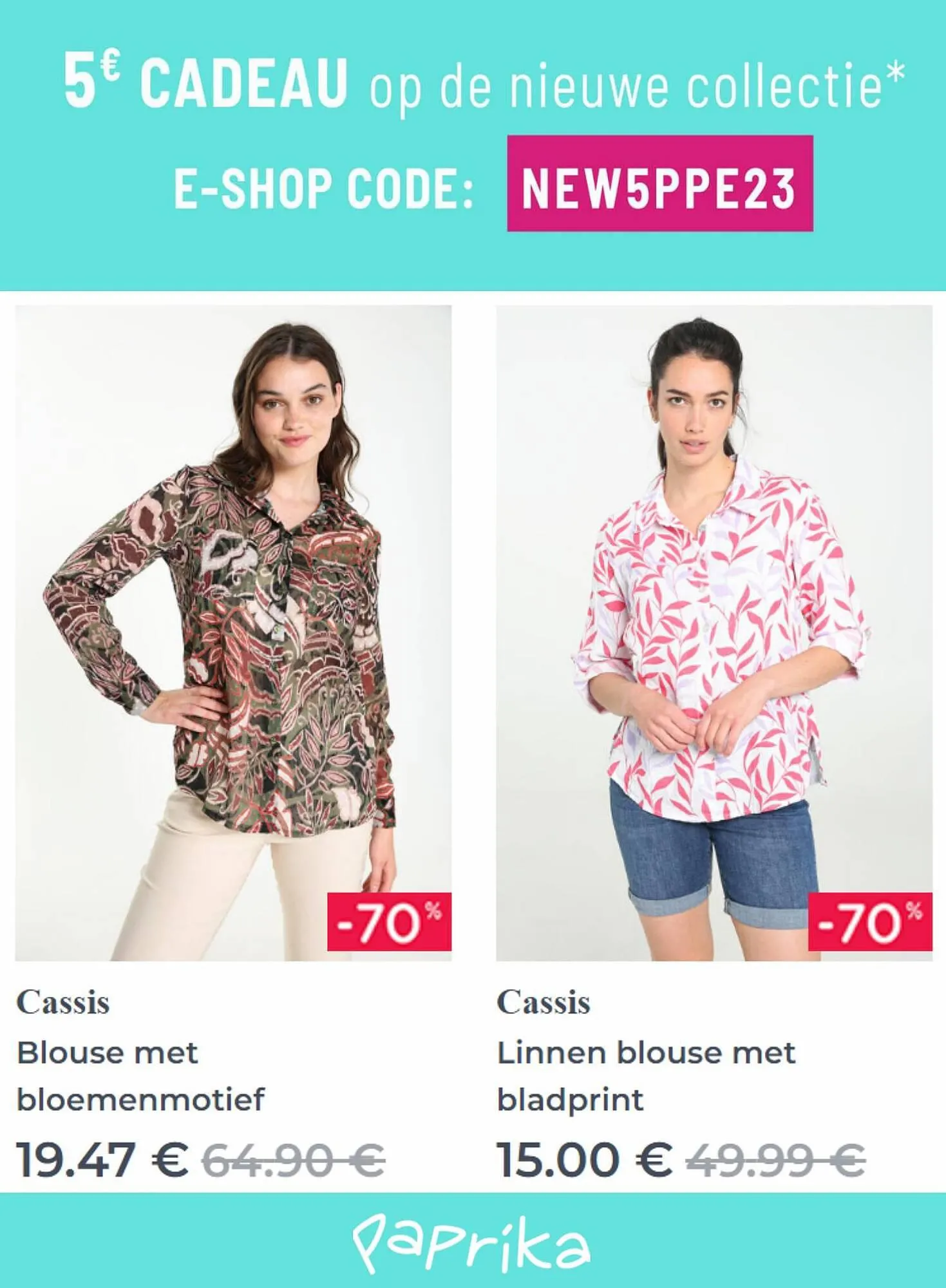The height and width of the screenshot is (1288, 946).
Task: Click the 15.00 € sale price
Action: coord(585,1160)
